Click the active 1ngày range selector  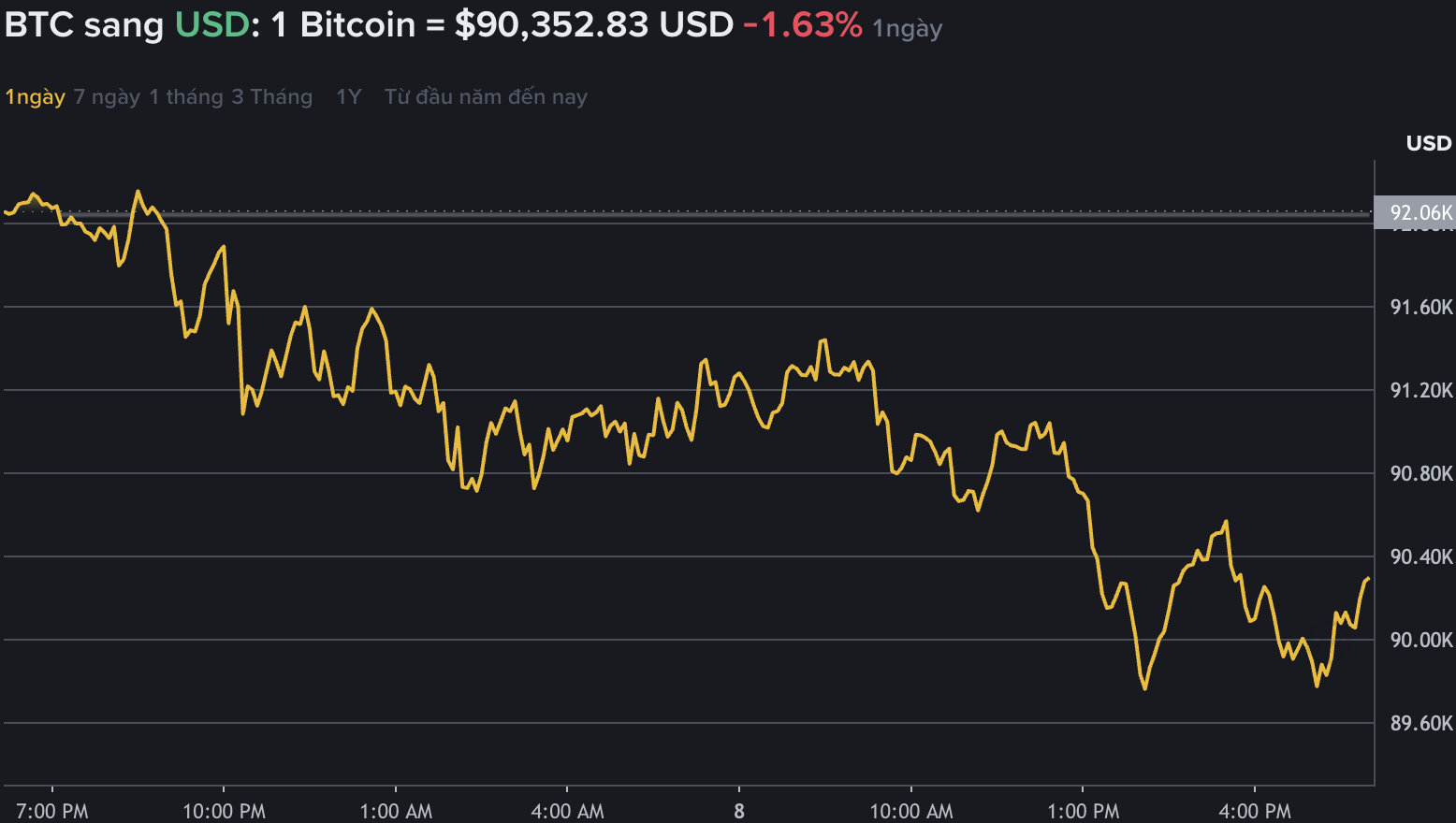[x=34, y=96]
